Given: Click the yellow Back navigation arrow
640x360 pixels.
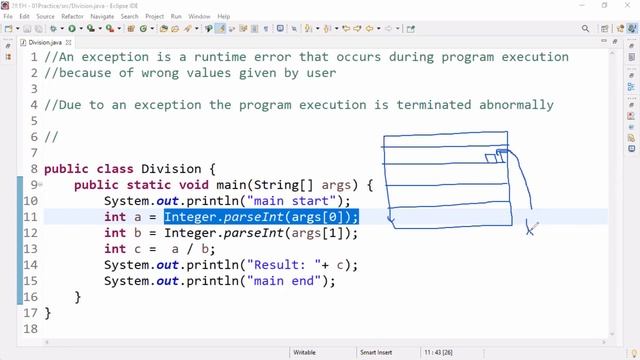Looking at the screenshot, I should click(369, 29).
